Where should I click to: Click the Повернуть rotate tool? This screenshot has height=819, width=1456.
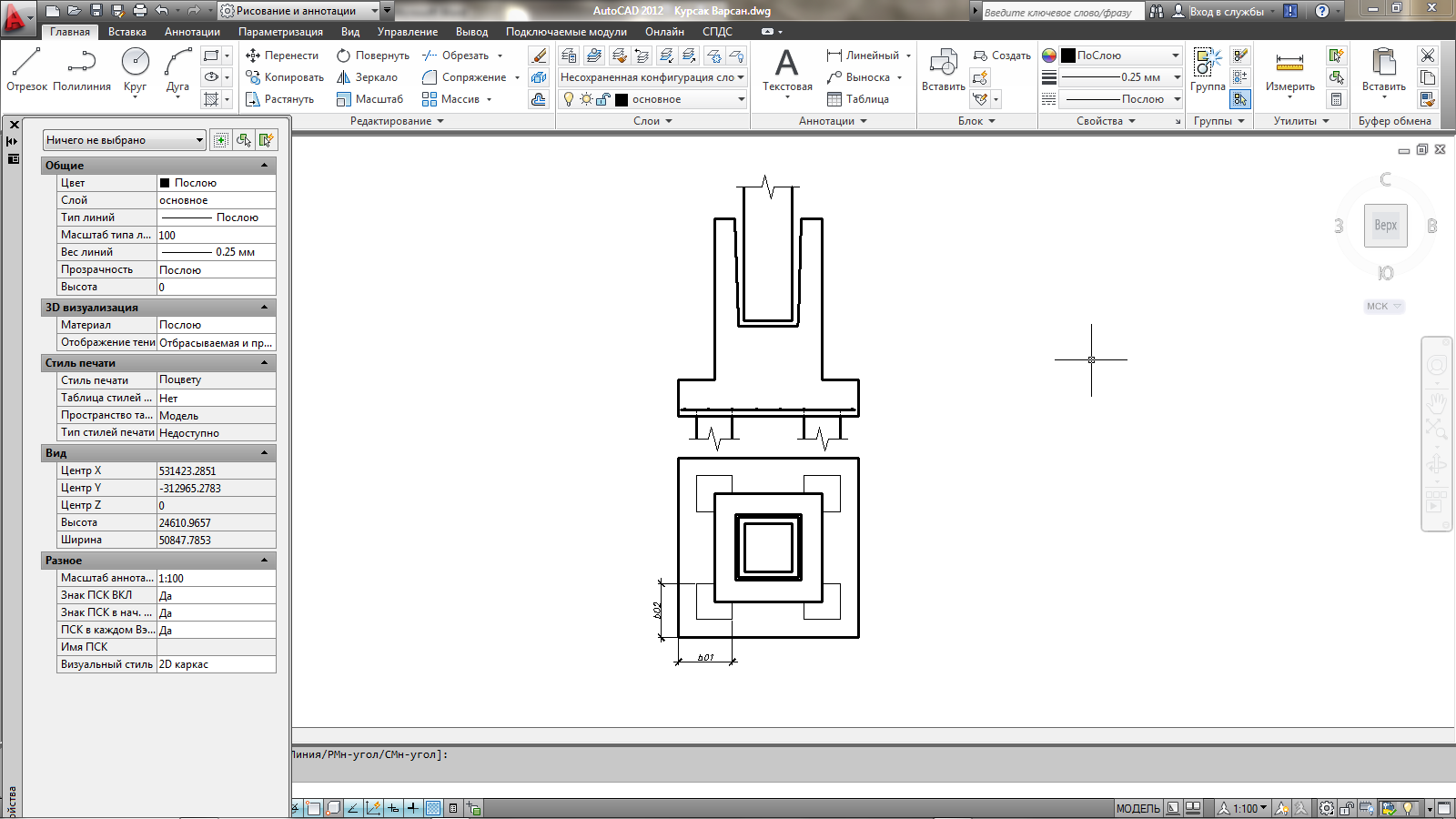pos(373,56)
